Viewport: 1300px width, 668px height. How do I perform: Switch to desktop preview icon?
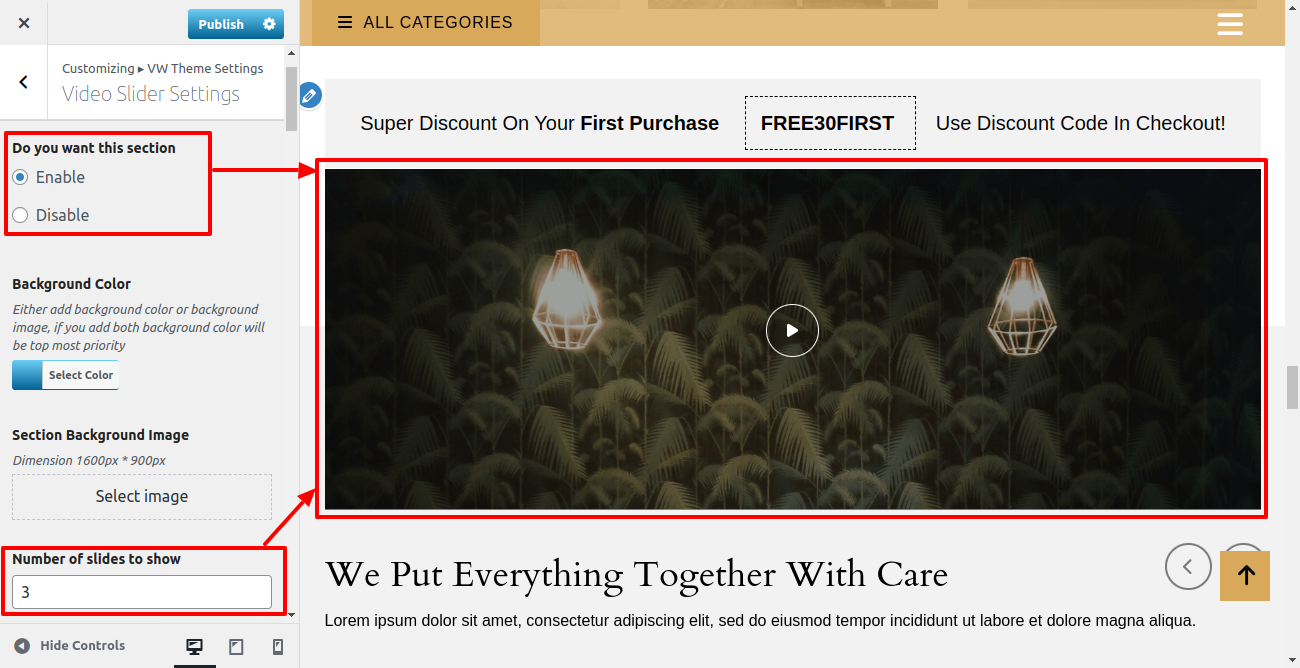point(195,647)
